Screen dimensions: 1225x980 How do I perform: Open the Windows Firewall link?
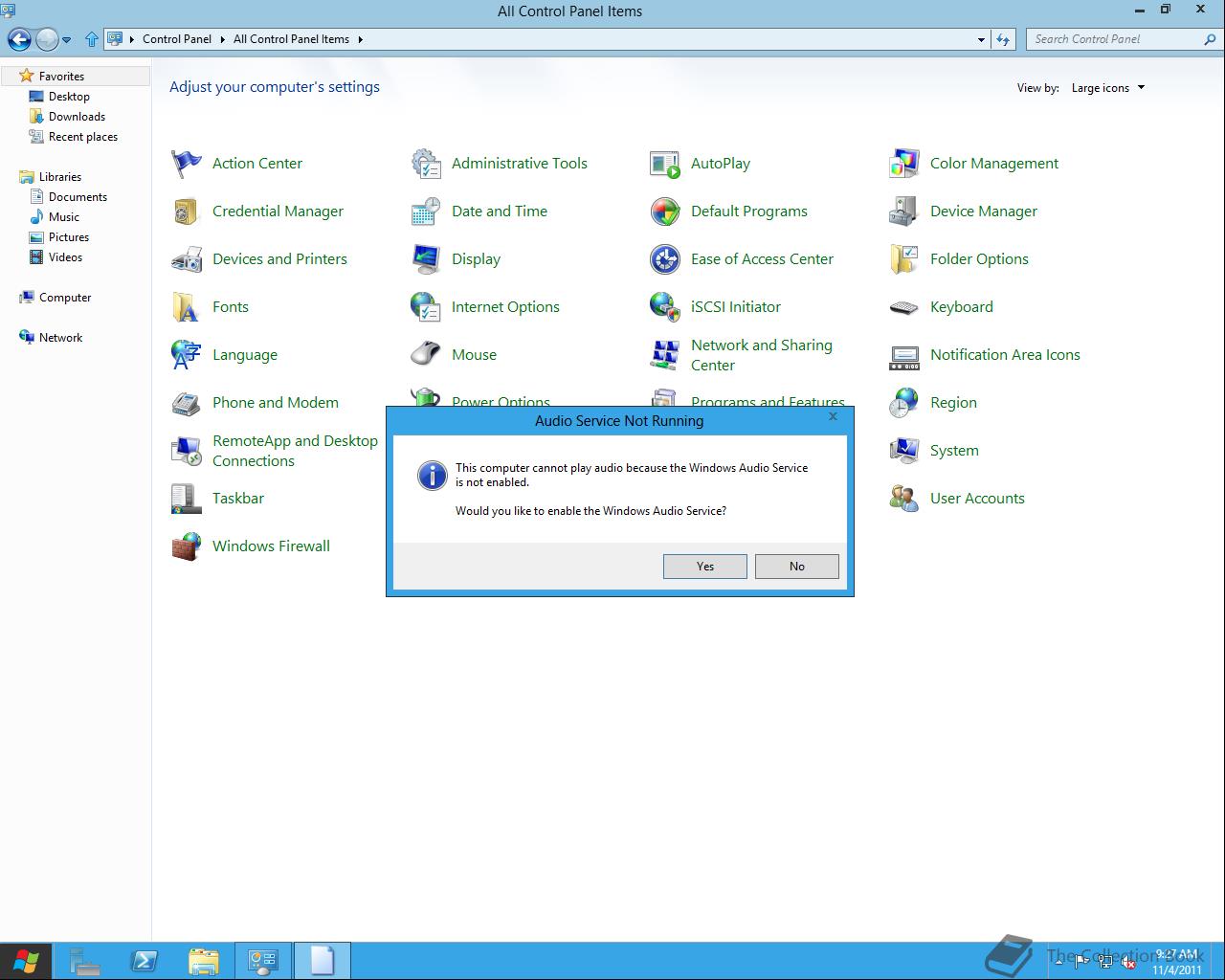point(271,546)
